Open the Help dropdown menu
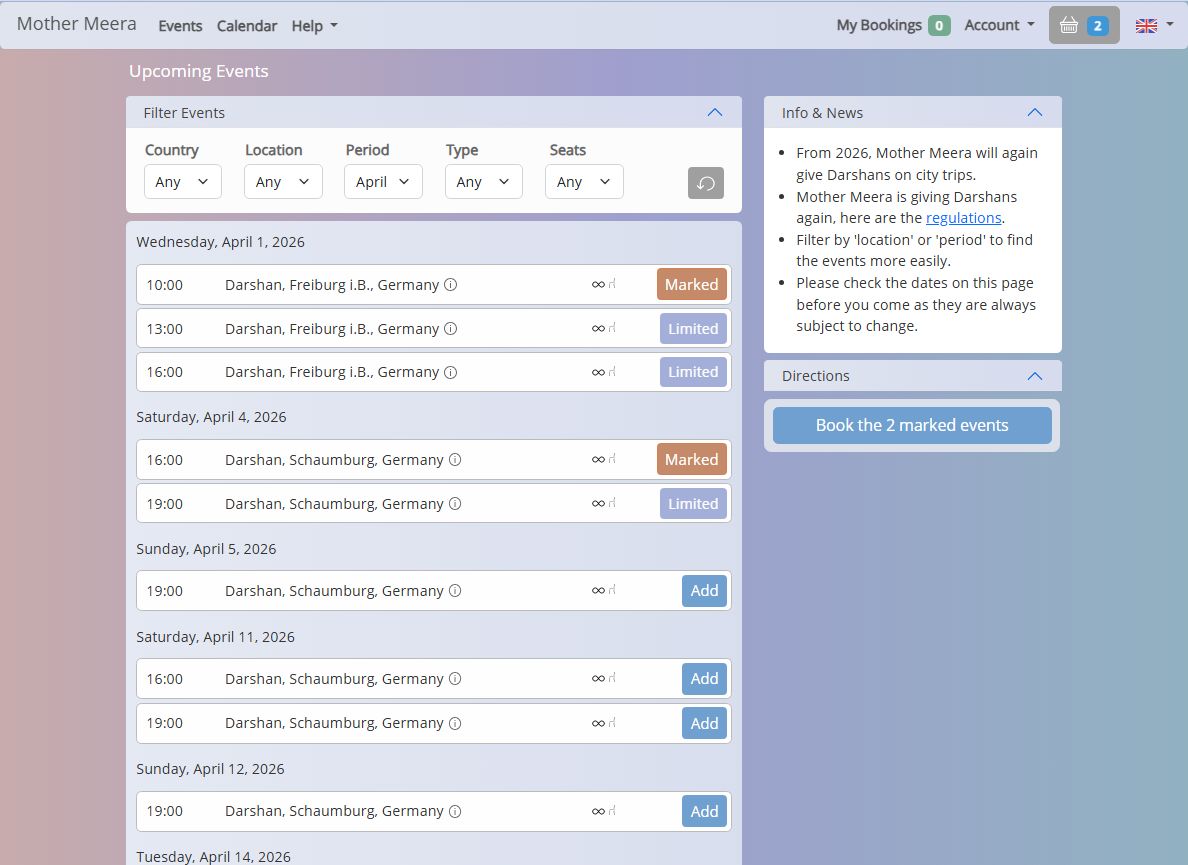The image size is (1188, 865). (314, 26)
